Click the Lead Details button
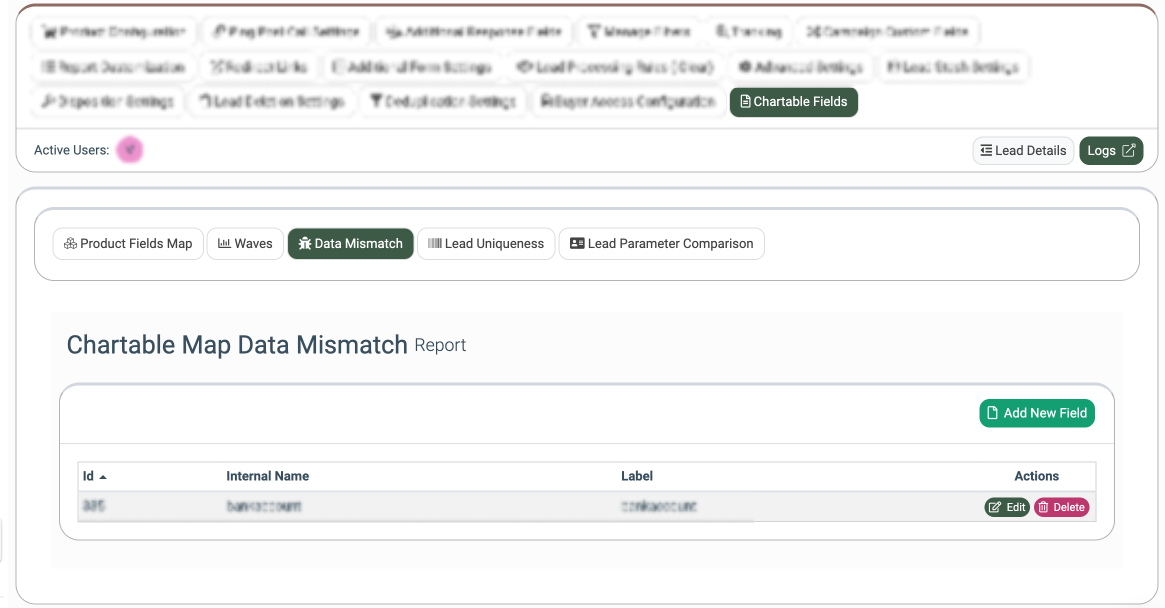This screenshot has width=1165, height=608. [1023, 151]
